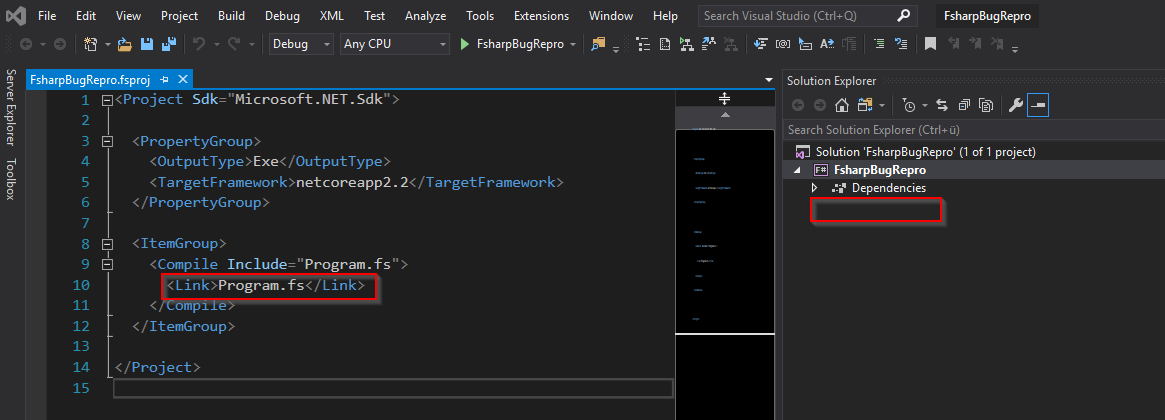Screen dimensions: 1165x420
Task: Click the Save floppy disk icon
Action: [147, 45]
